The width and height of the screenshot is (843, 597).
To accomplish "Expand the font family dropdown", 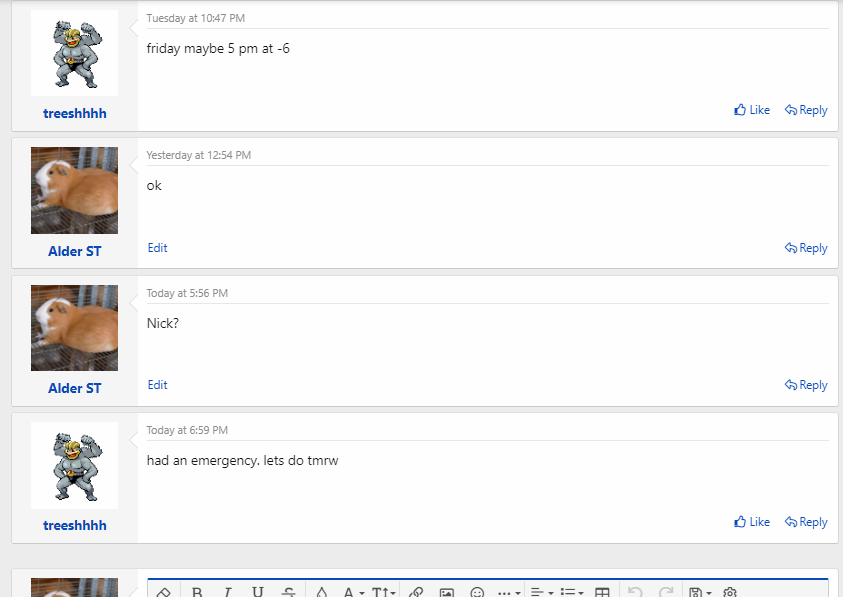I will click(x=353, y=591).
